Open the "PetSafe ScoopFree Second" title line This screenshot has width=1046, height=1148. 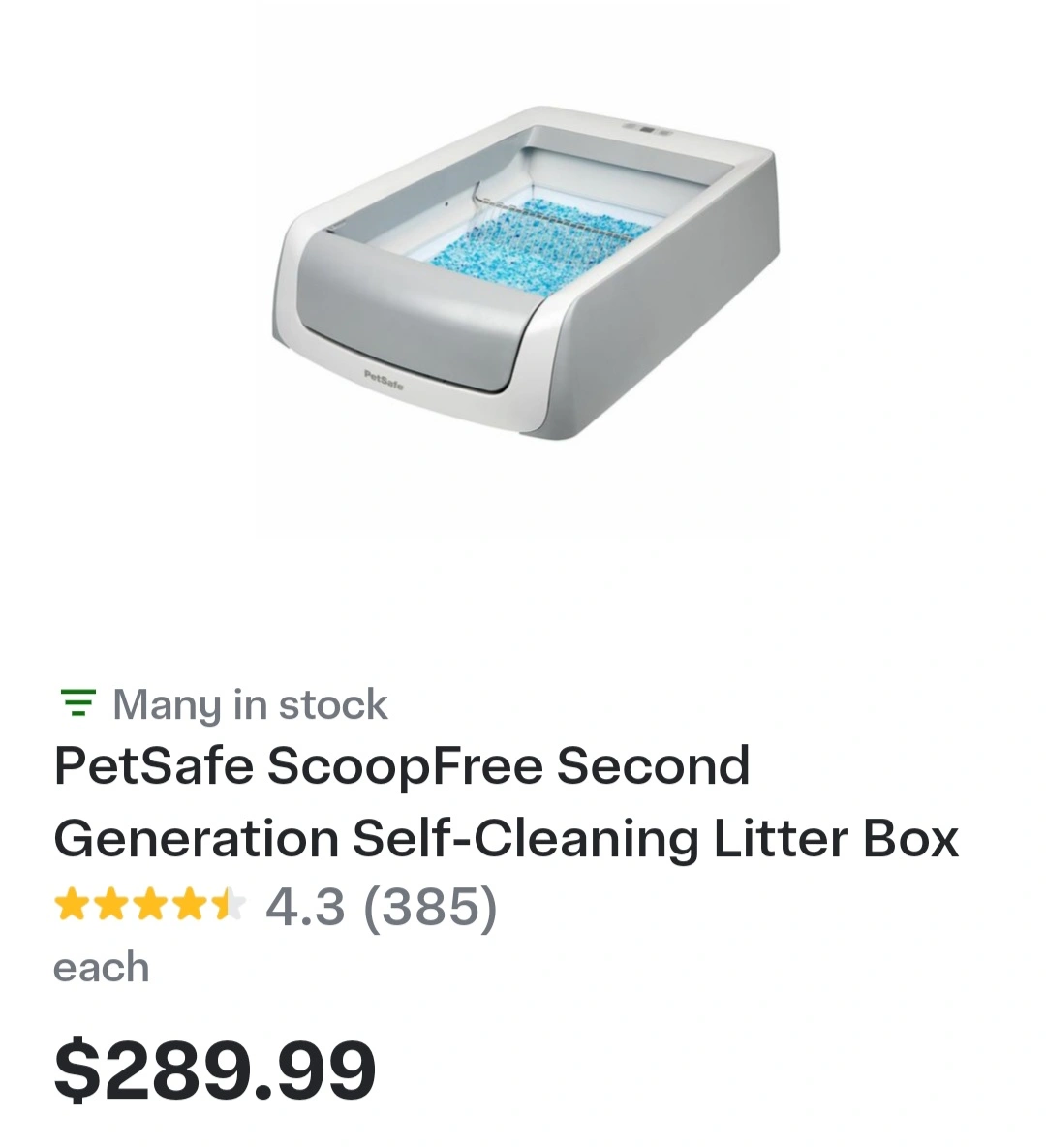click(402, 765)
